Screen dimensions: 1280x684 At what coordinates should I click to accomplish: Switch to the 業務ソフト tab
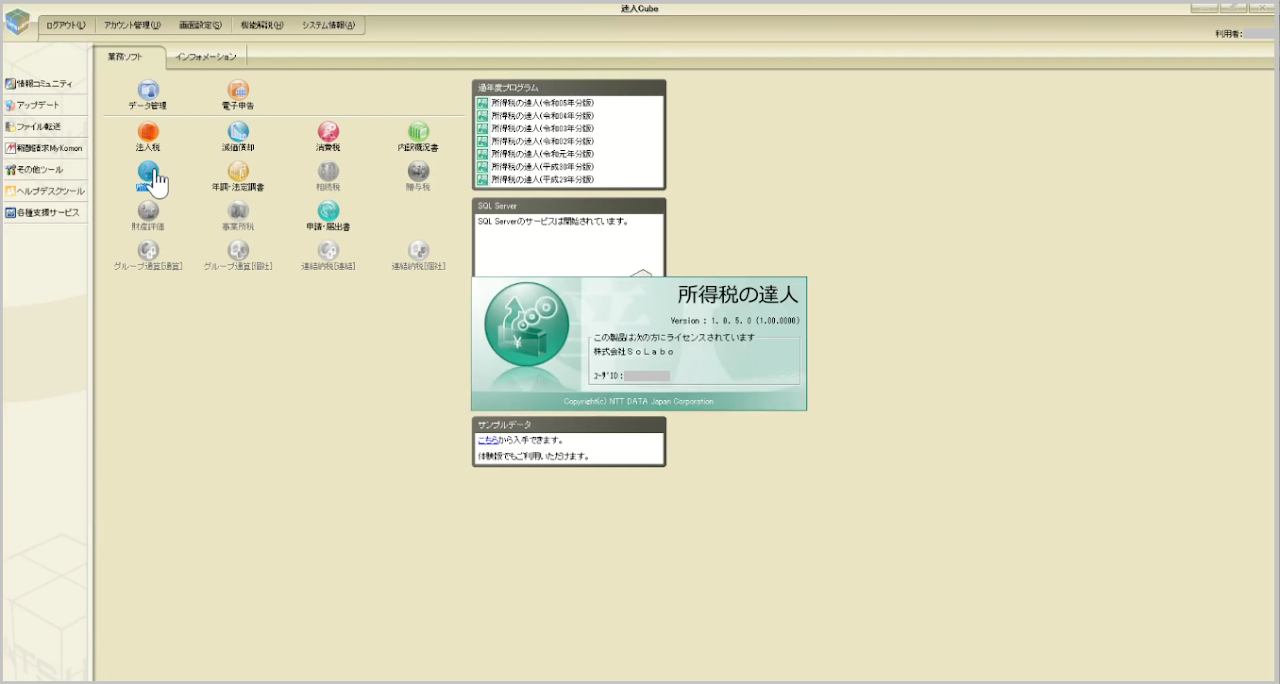point(127,57)
